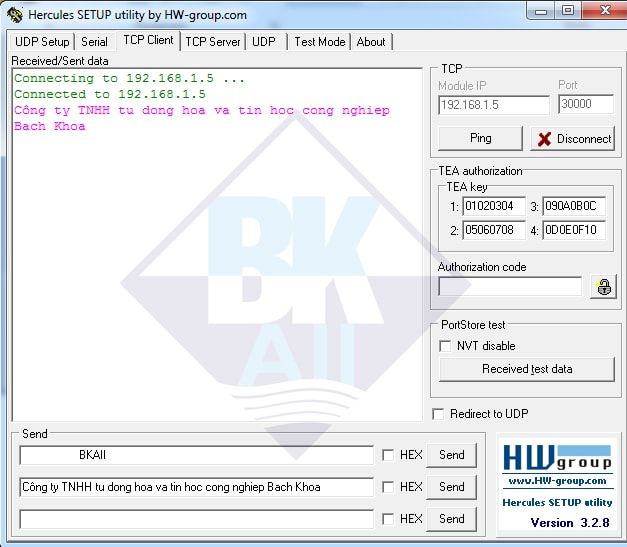Screen dimensions: 627x547
Task: Switch to the TCP Server tab
Action: pos(213,42)
